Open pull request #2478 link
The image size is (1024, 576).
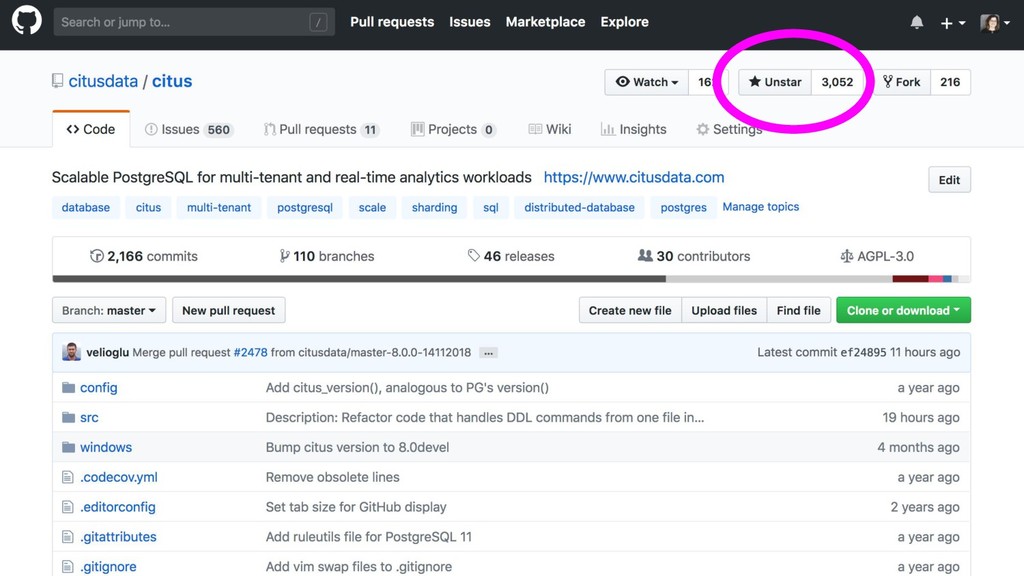(x=250, y=352)
